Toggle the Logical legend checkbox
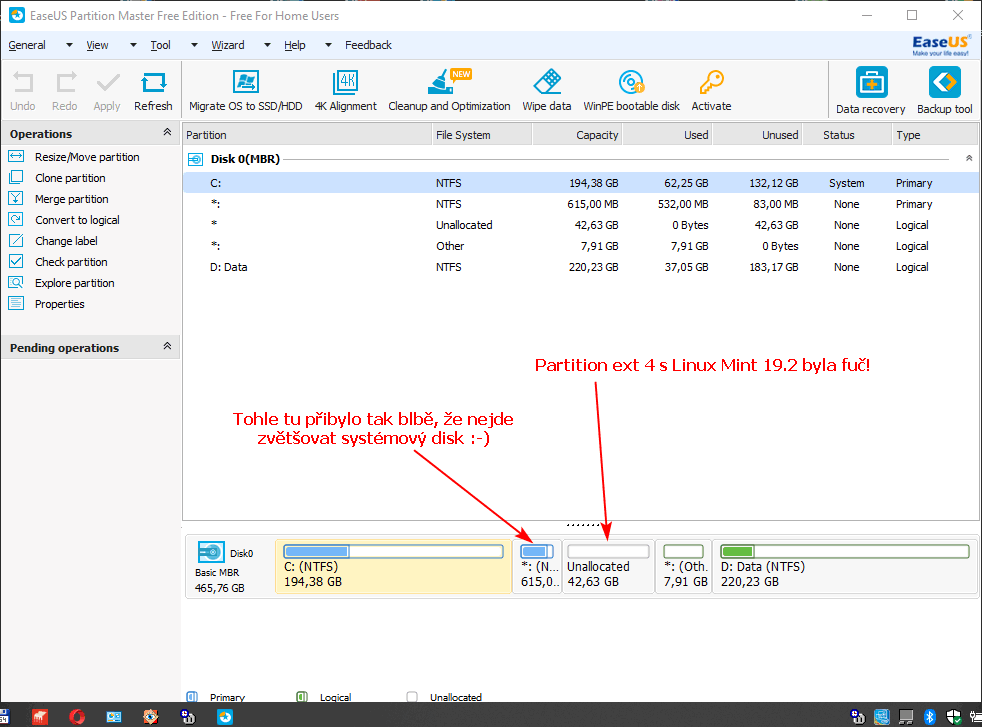Screen dimensions: 982x727 (303, 697)
